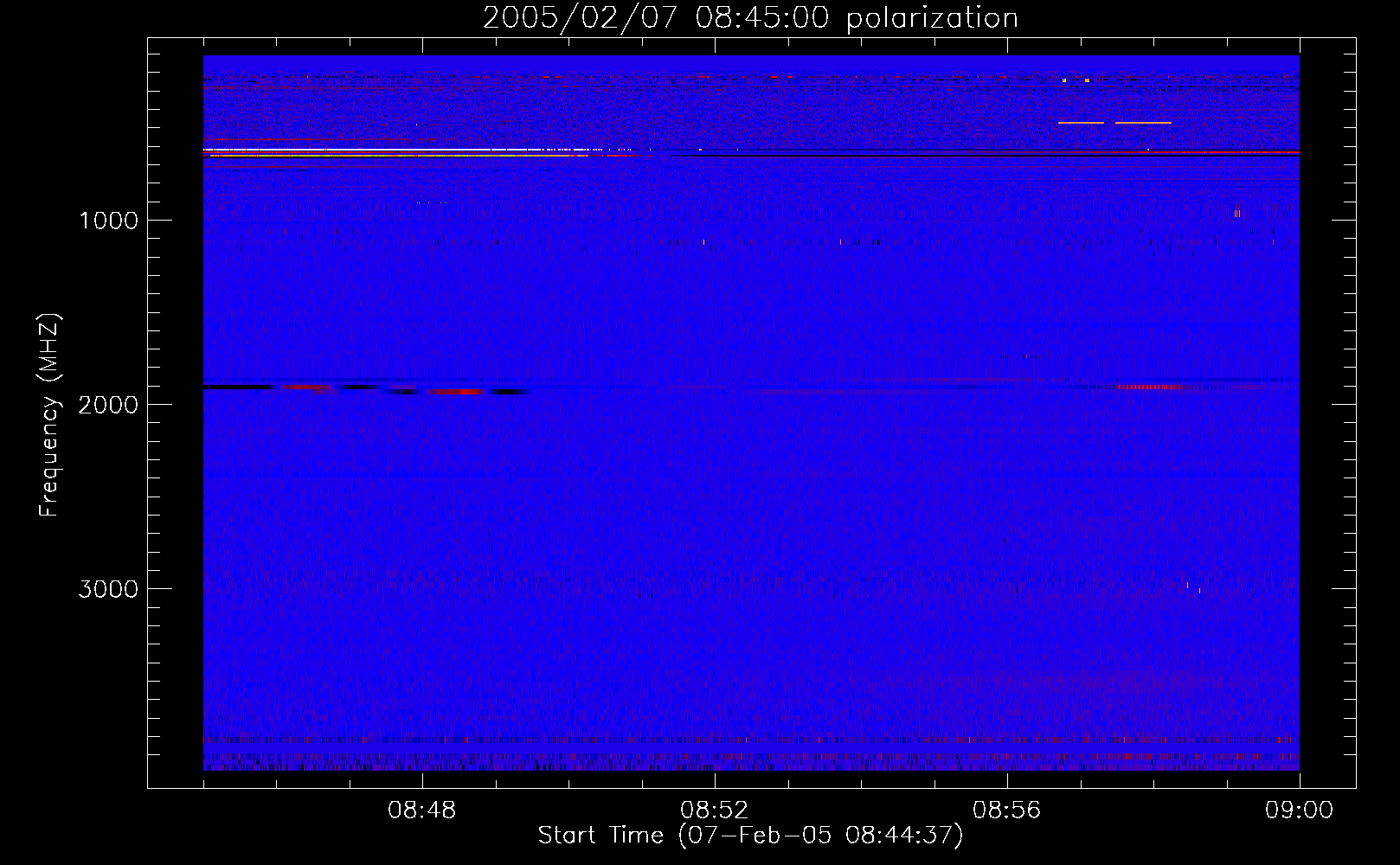Click the 'Frequency (MHZ)' axis title
The image size is (1400, 865).
click(x=49, y=415)
